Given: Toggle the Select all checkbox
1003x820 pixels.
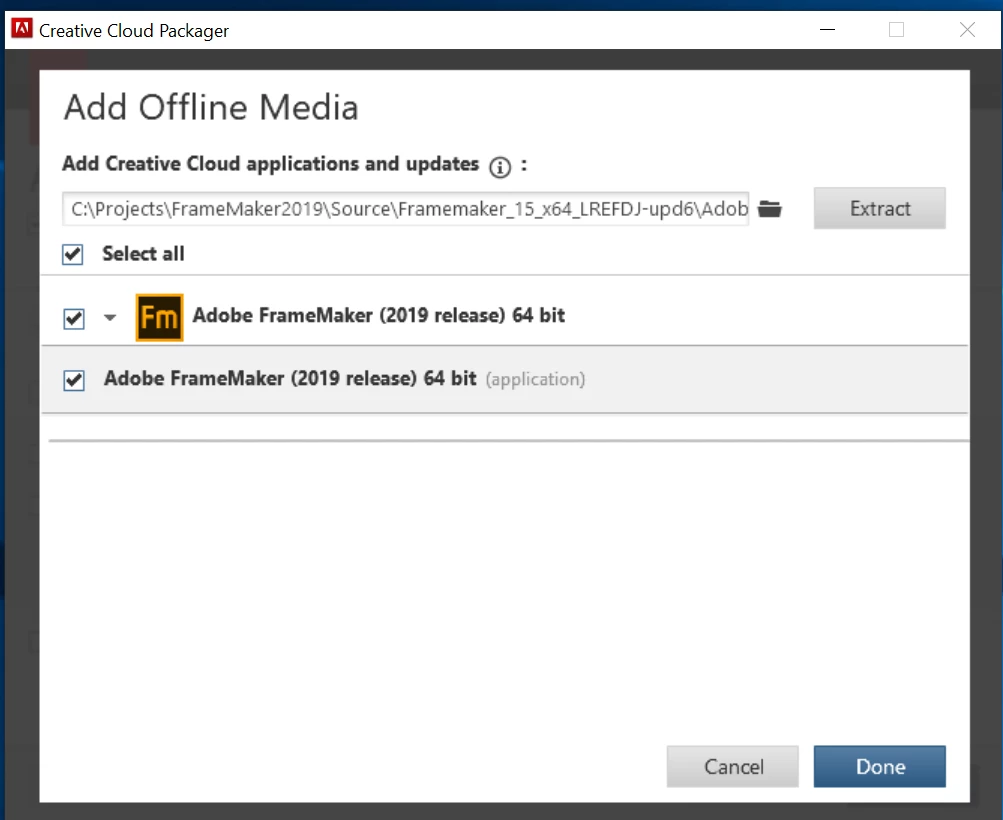Looking at the screenshot, I should pos(73,254).
